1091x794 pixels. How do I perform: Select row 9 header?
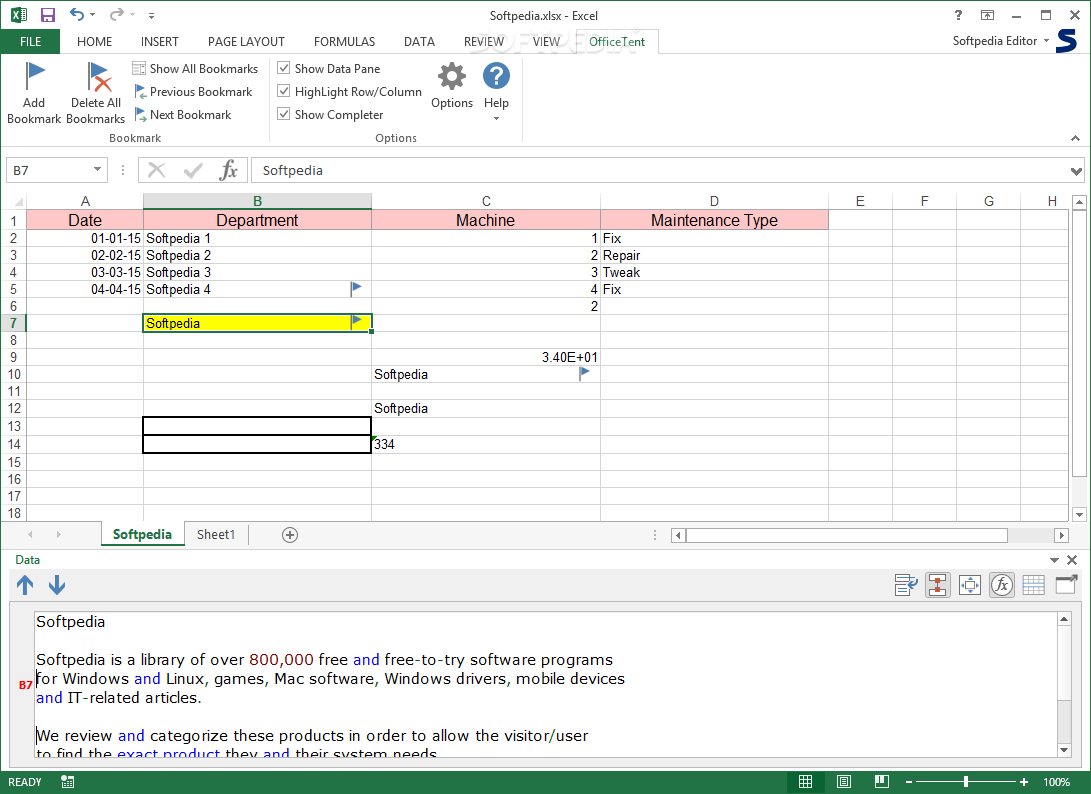click(13, 357)
